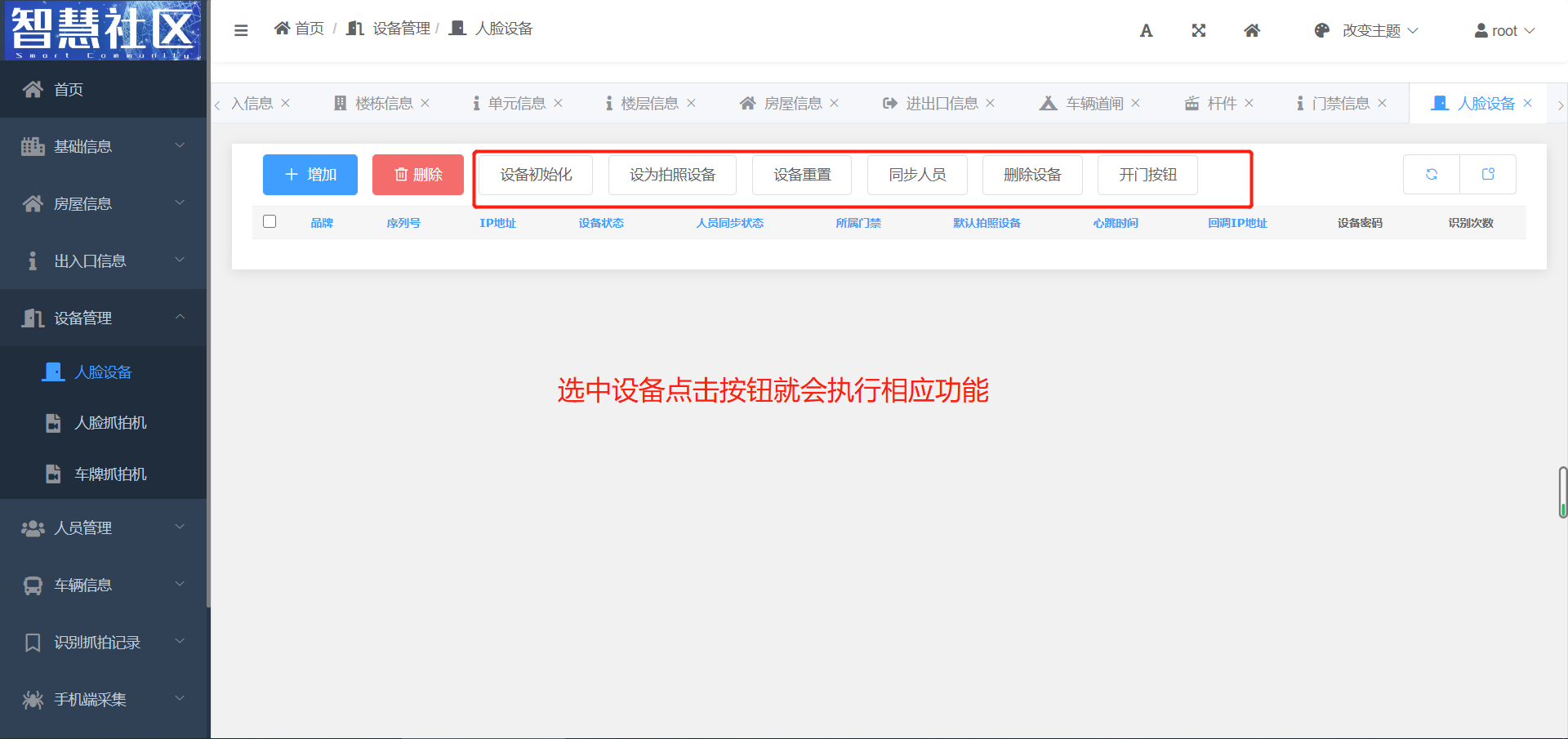Screen dimensions: 1568x739
Task: Open the 改变主题 theme dropdown
Action: [1366, 31]
